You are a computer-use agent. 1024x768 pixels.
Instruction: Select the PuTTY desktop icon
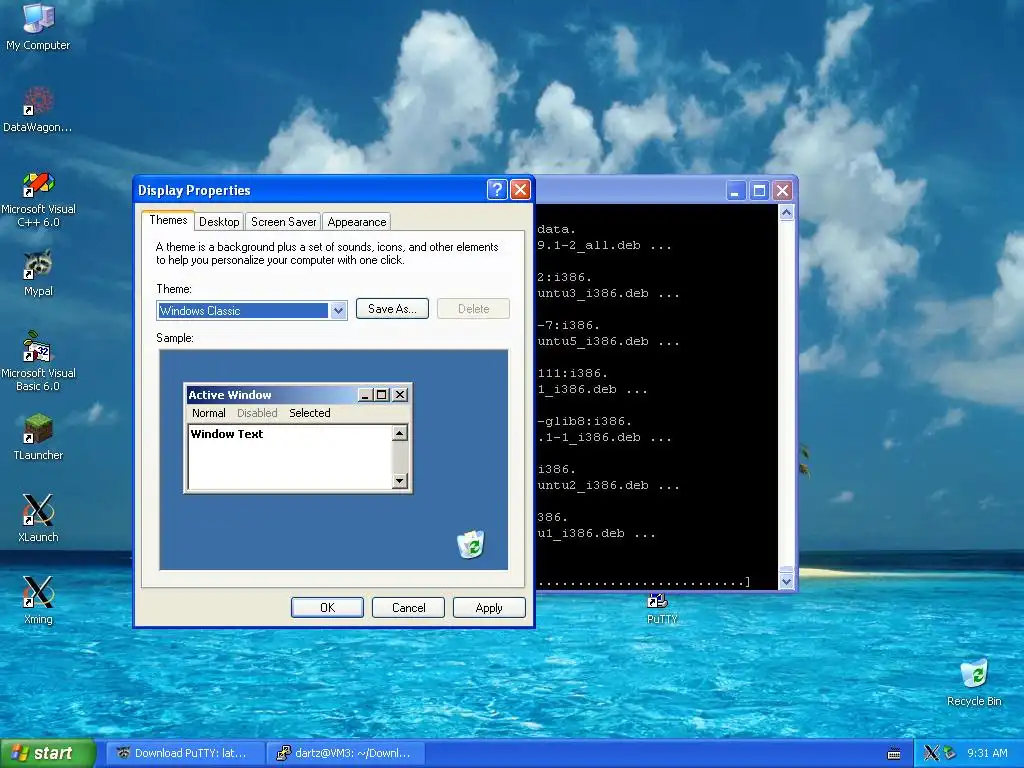click(x=662, y=609)
